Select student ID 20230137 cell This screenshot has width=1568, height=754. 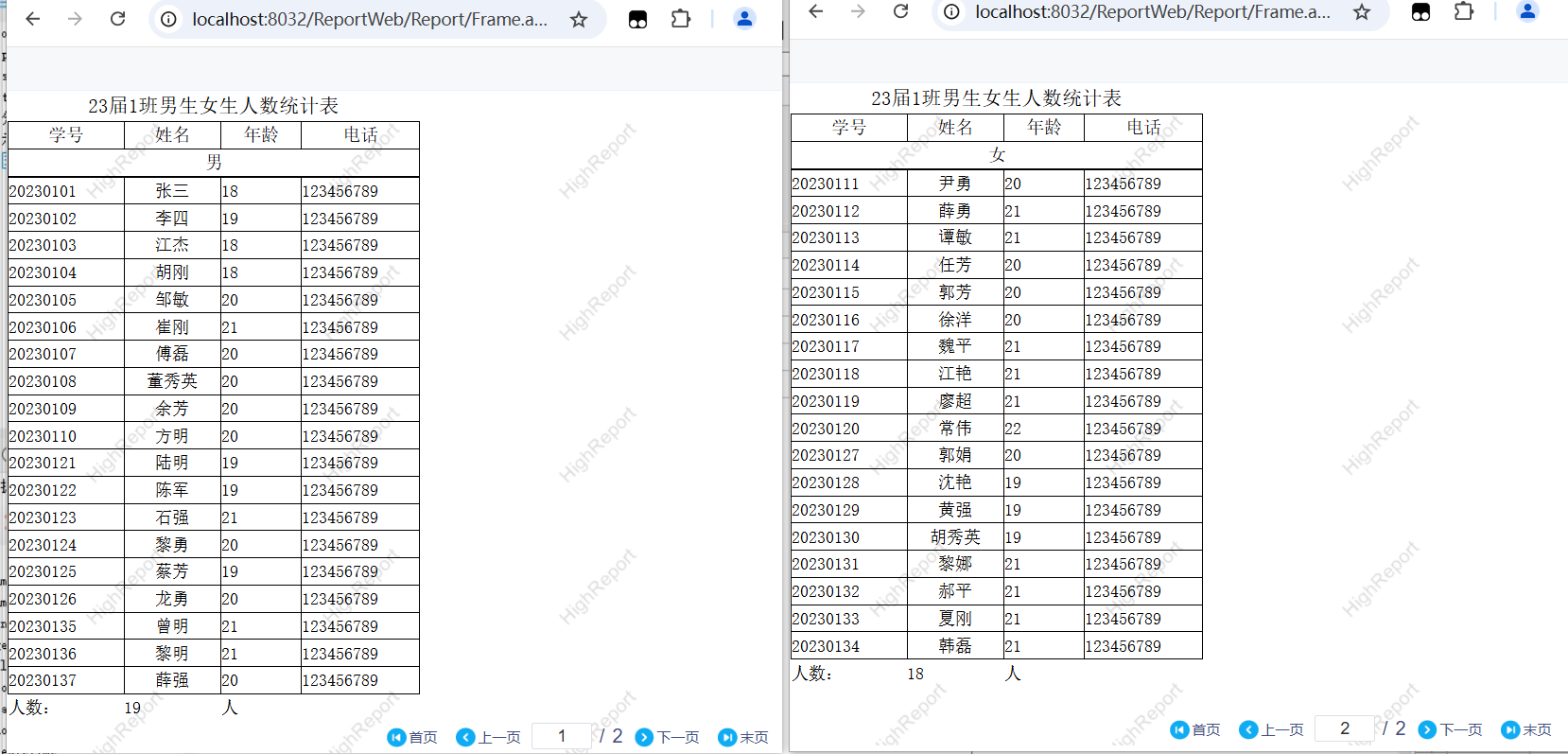pyautogui.click(x=66, y=680)
